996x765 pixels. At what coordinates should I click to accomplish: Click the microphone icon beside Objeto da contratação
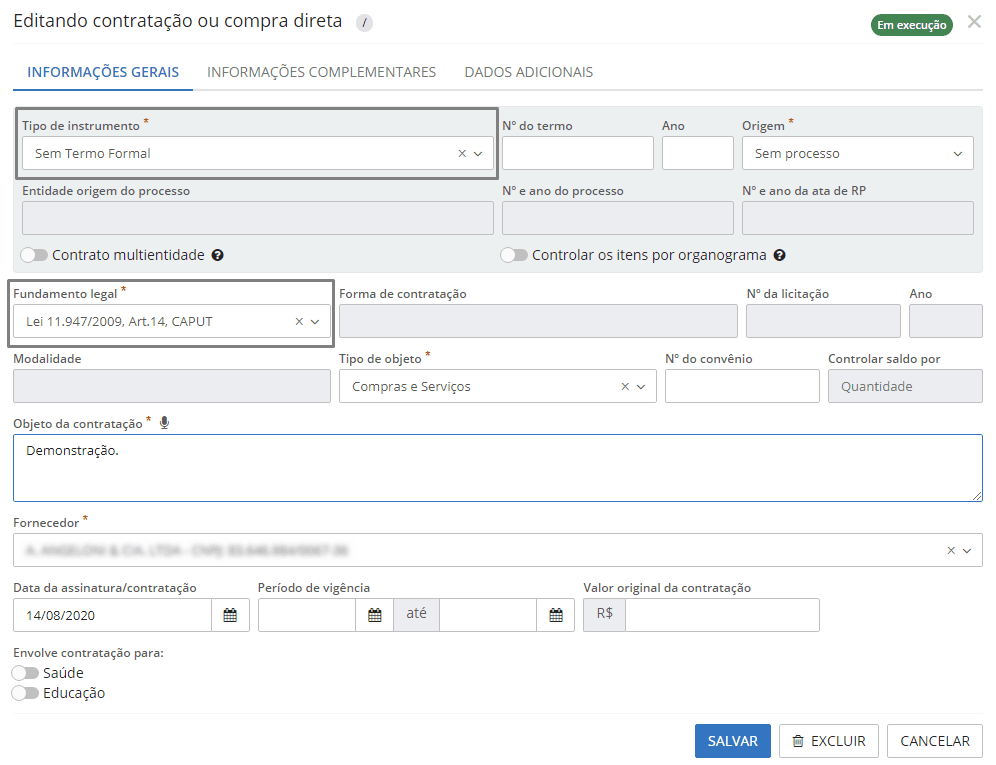[164, 423]
